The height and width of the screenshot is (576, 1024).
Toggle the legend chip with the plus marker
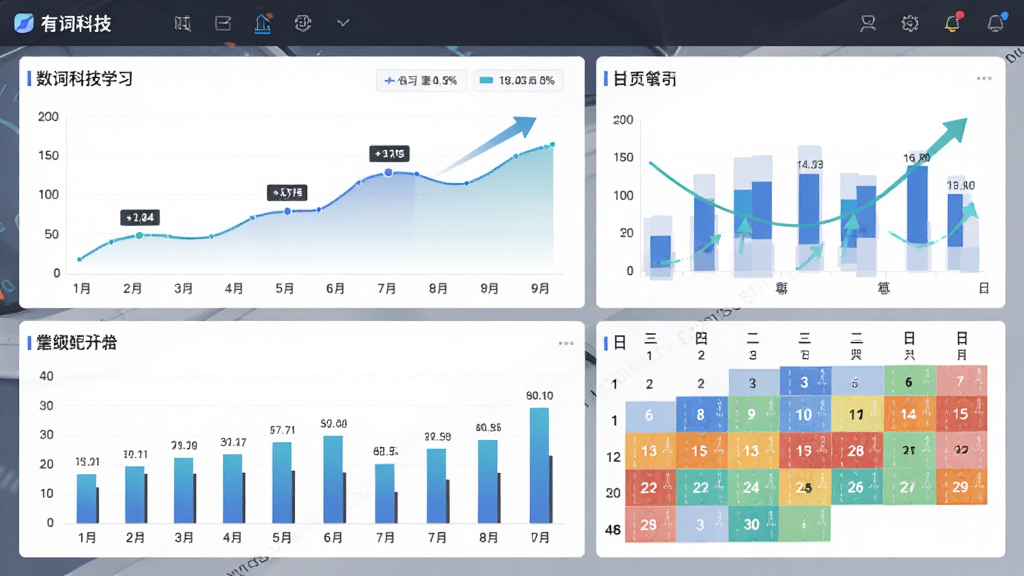coord(421,80)
